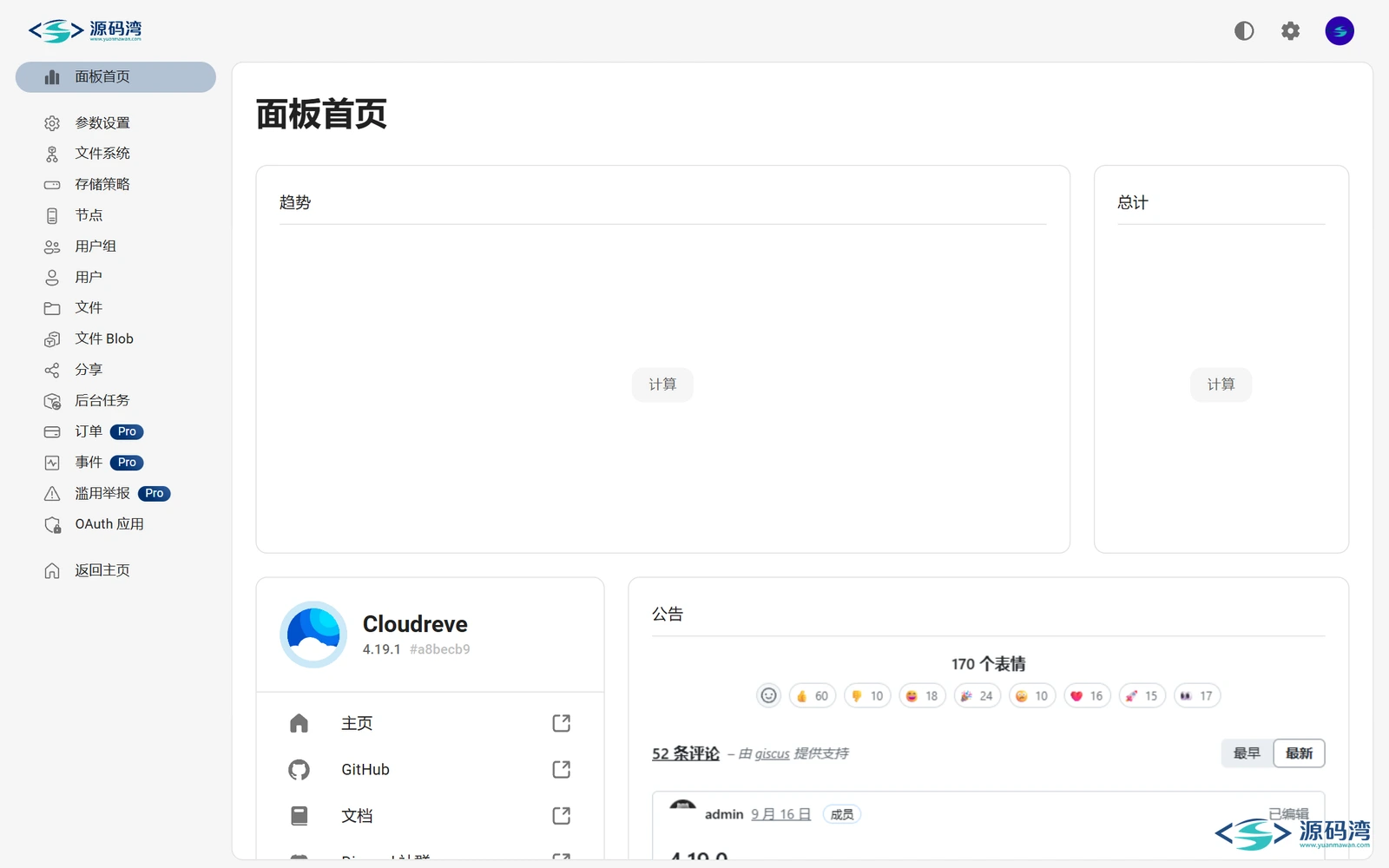Click 计算 button in 趋势 card
The width and height of the screenshot is (1389, 868).
[662, 385]
